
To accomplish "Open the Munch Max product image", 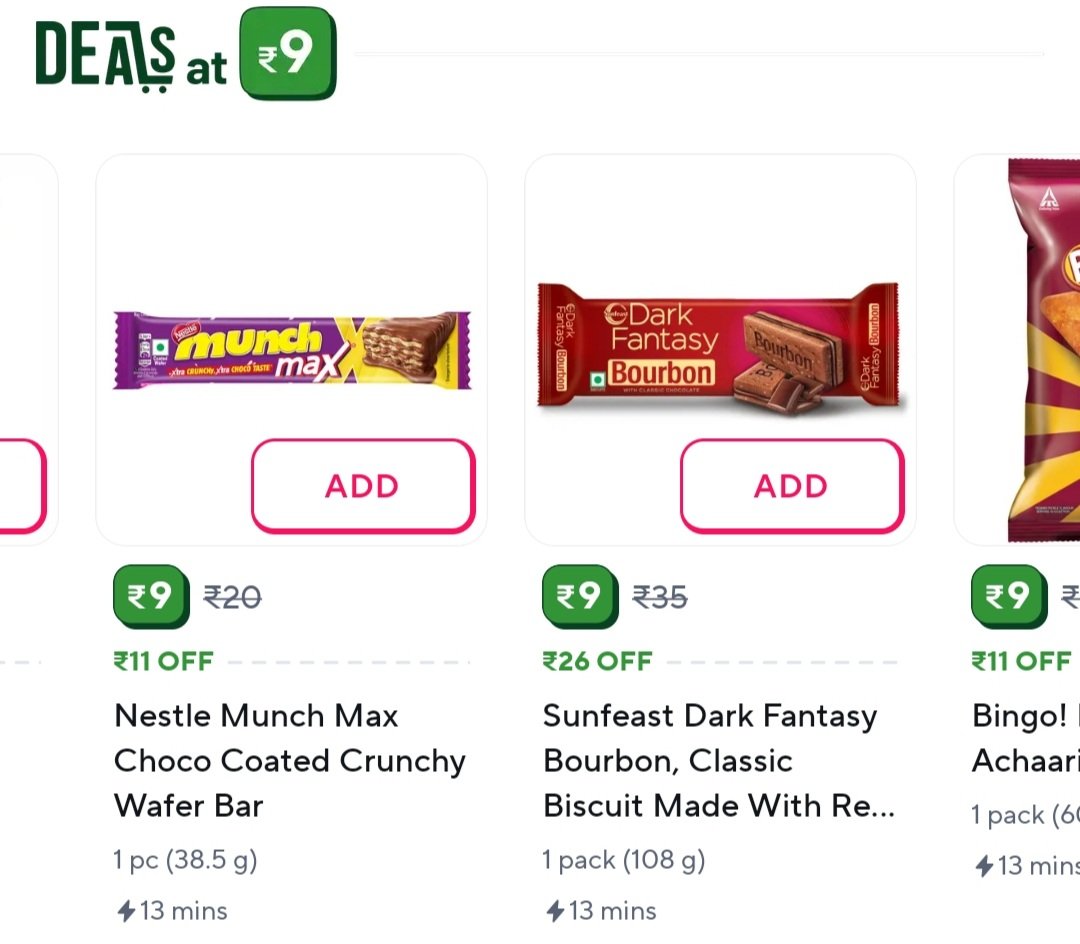I will 291,350.
